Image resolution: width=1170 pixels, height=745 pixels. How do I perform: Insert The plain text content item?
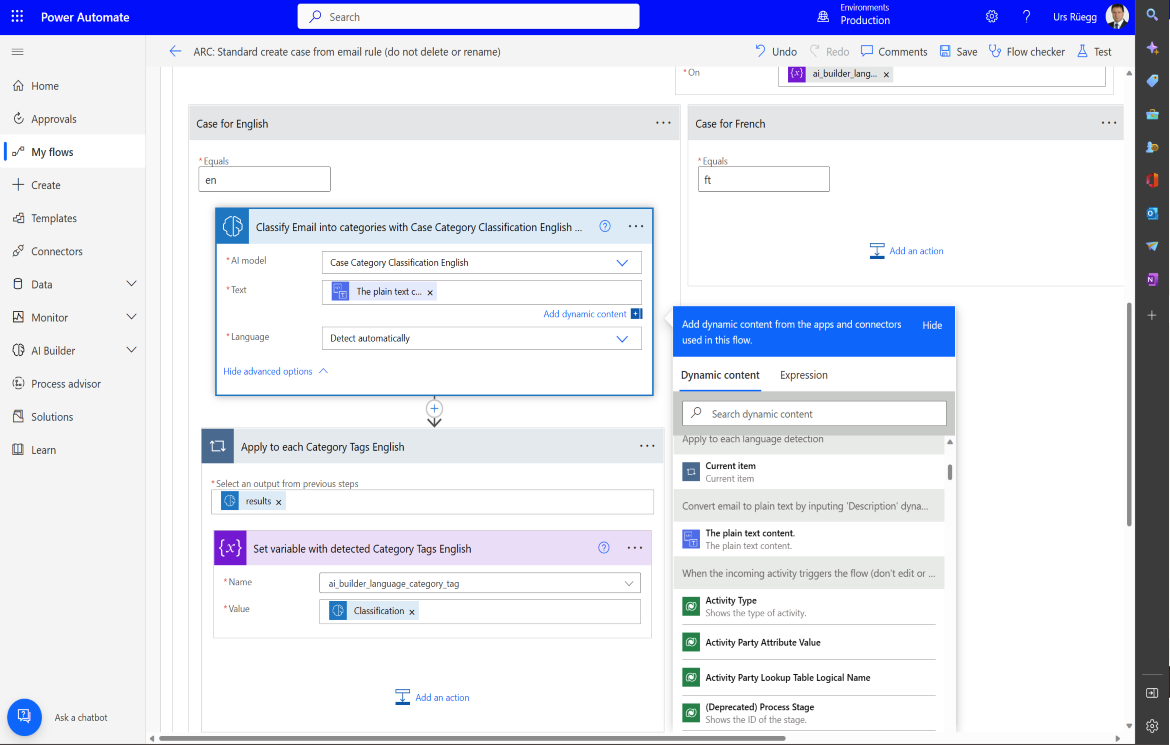(x=809, y=539)
